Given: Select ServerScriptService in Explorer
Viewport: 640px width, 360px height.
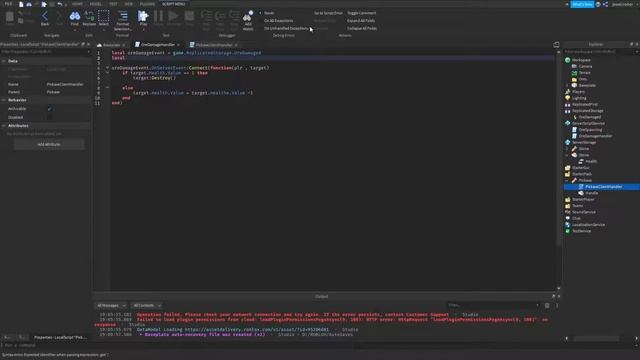Looking at the screenshot, I should (588, 123).
